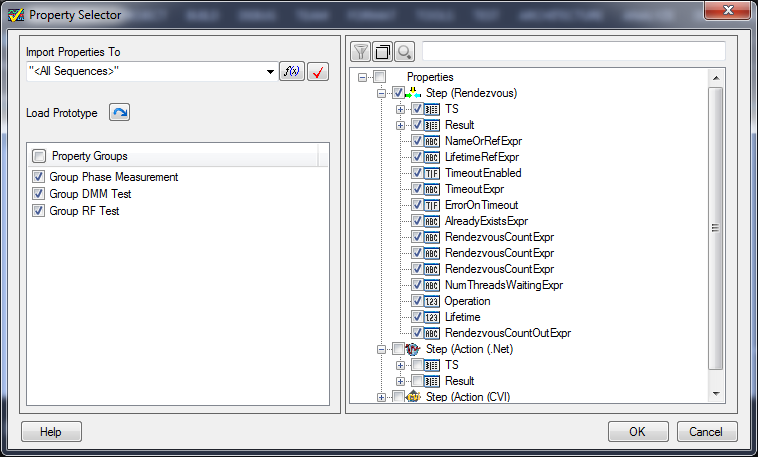Screen dimensions: 758x457
Task: Click the boolean type icon beside TimeoutEnabled
Action: point(432,173)
